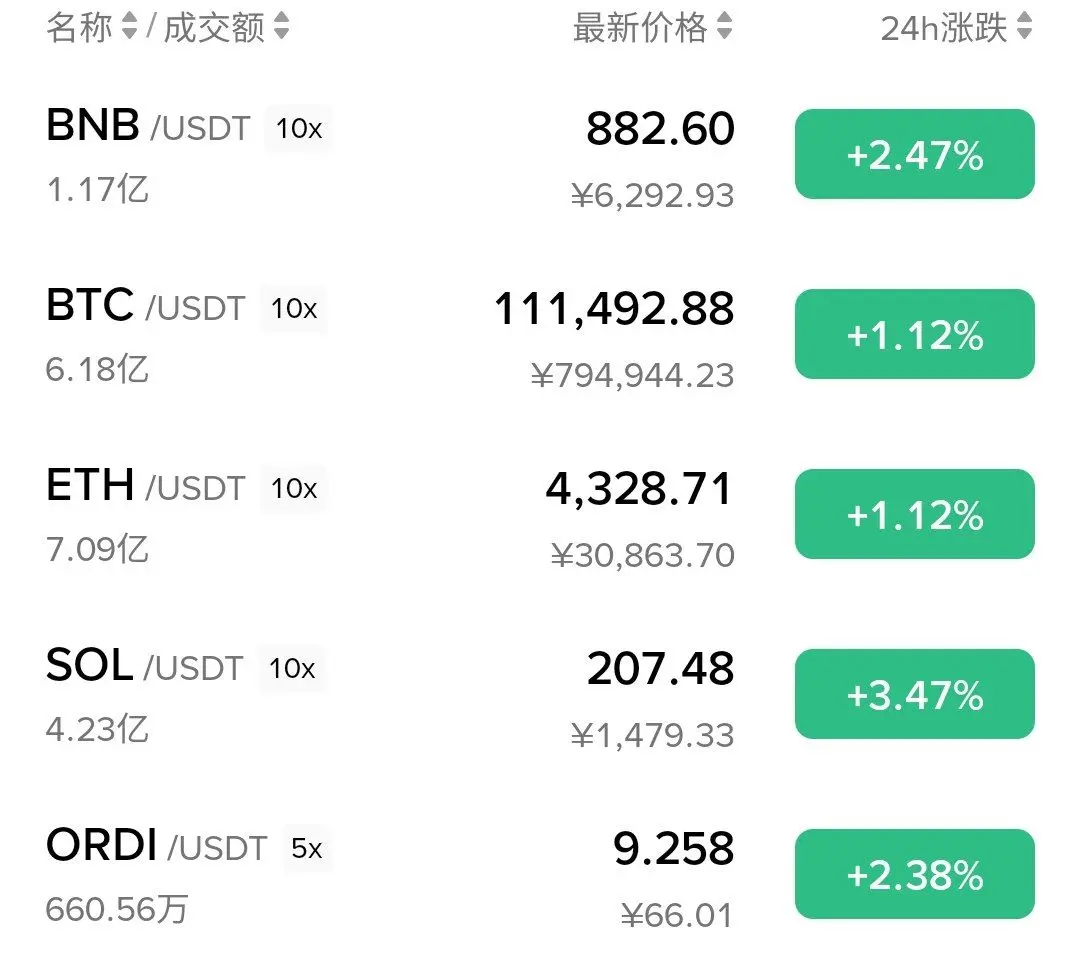Image resolution: width=1080 pixels, height=977 pixels.
Task: Click the 名称 column header
Action: [79, 28]
